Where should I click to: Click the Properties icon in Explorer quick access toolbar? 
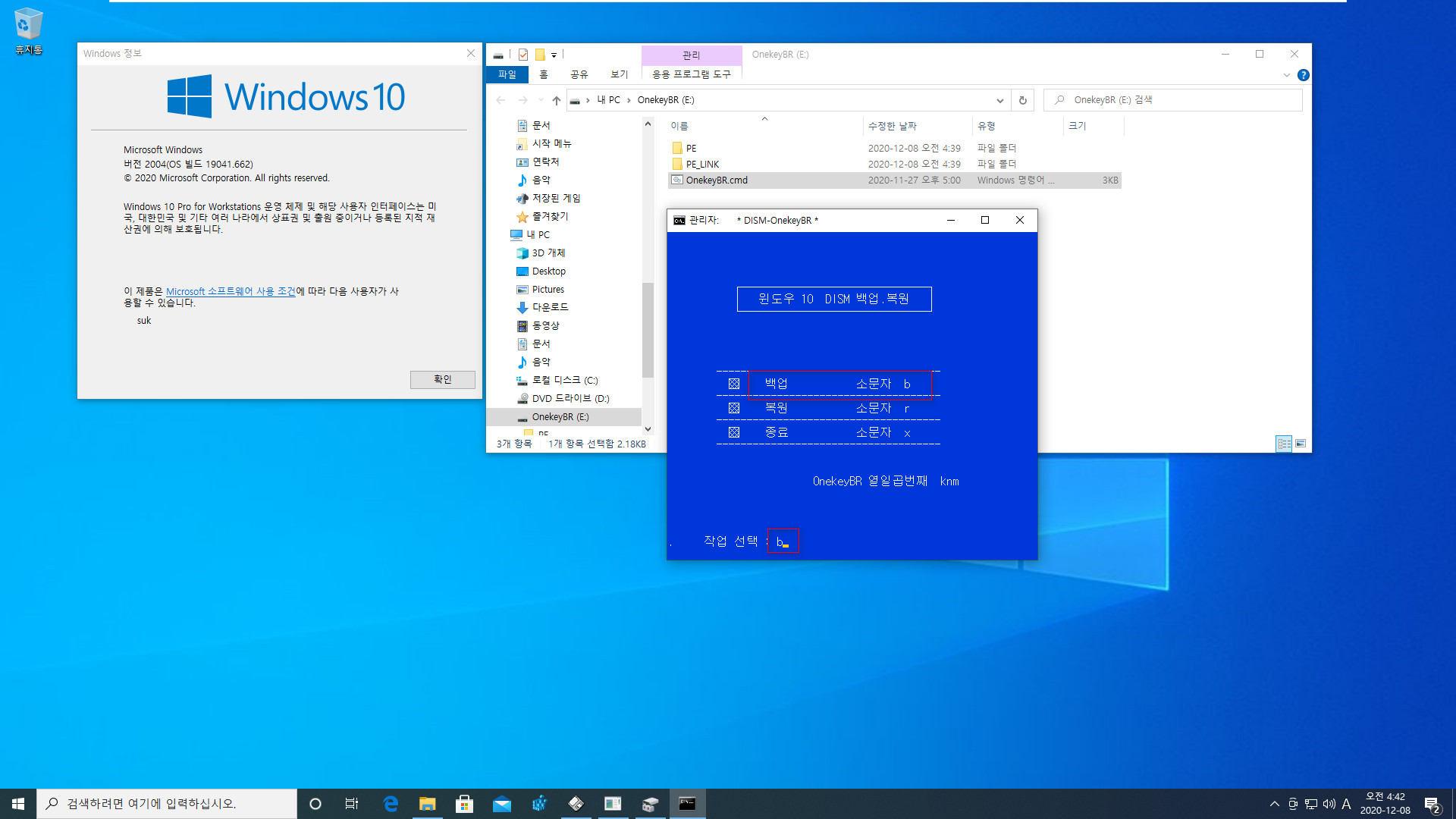click(523, 55)
